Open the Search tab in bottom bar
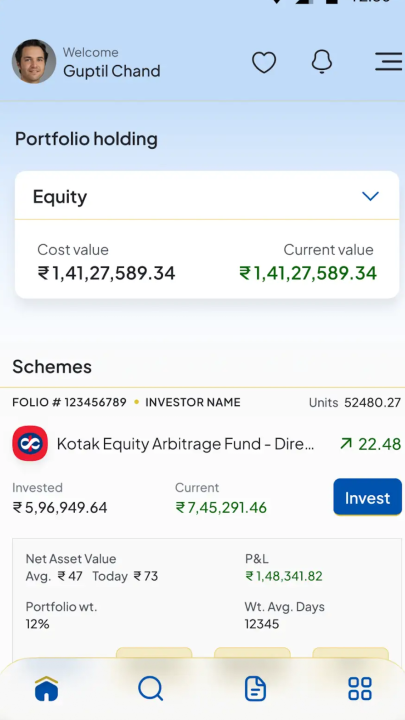405x720 pixels. click(151, 688)
